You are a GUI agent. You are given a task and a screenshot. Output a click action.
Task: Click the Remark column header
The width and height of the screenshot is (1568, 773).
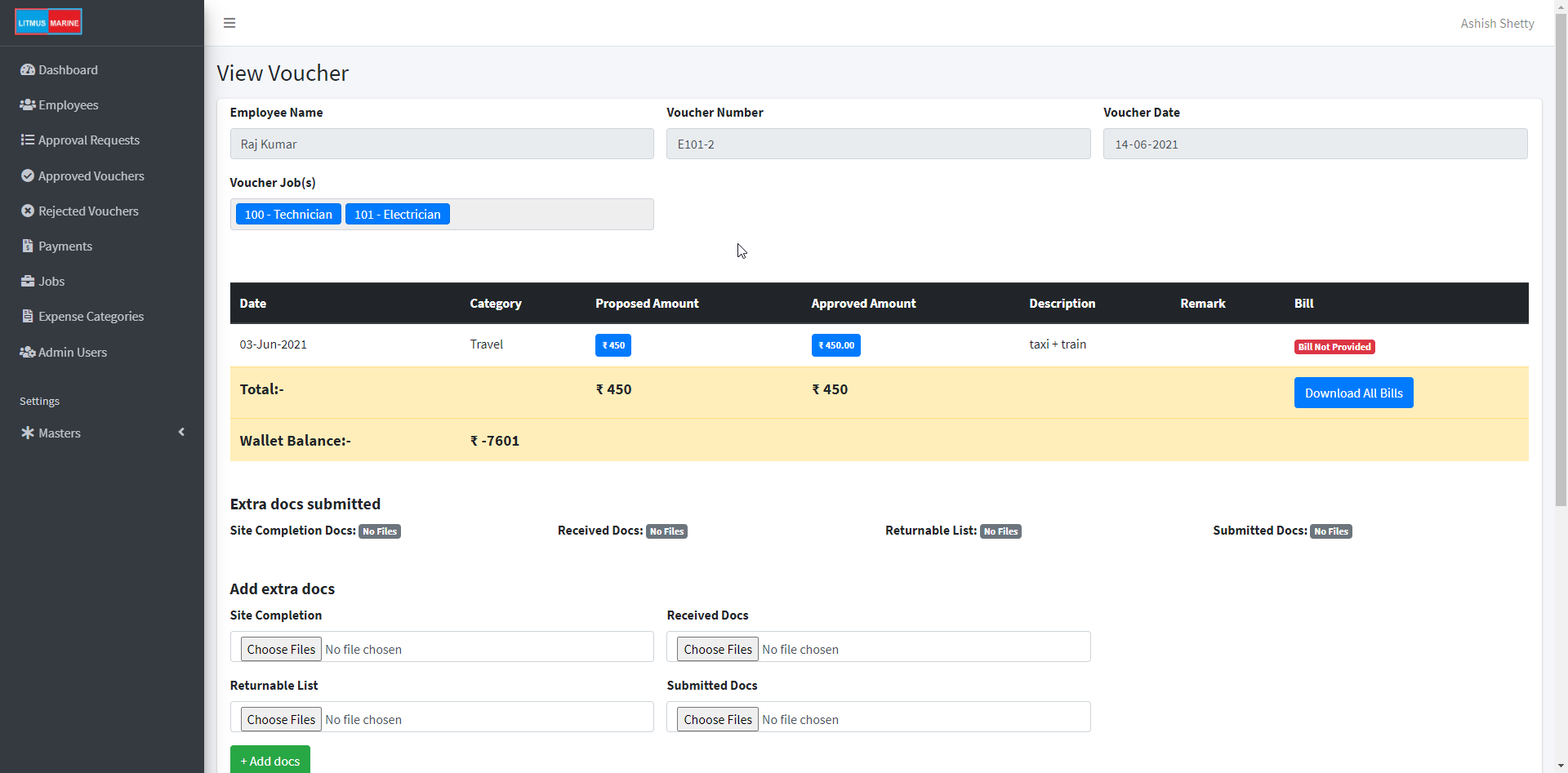[1203, 304]
